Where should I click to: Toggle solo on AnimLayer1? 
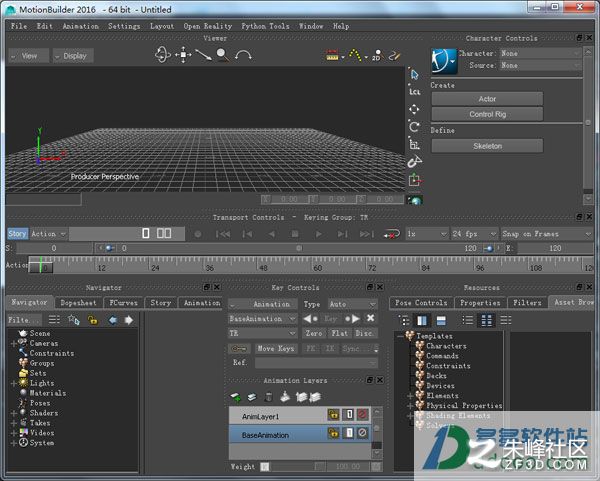point(349,414)
